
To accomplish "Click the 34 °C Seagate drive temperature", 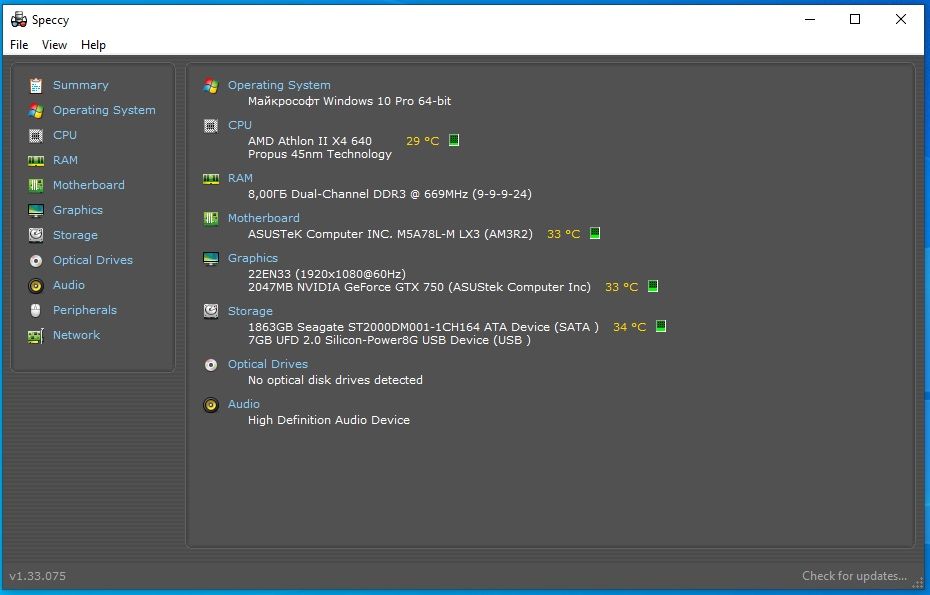I will (x=629, y=326).
